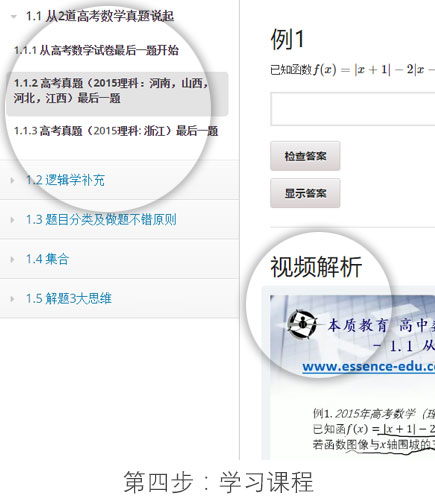Image resolution: width=435 pixels, height=500 pixels.
Task: Click the video explanation thumbnail area
Action: 352,377
